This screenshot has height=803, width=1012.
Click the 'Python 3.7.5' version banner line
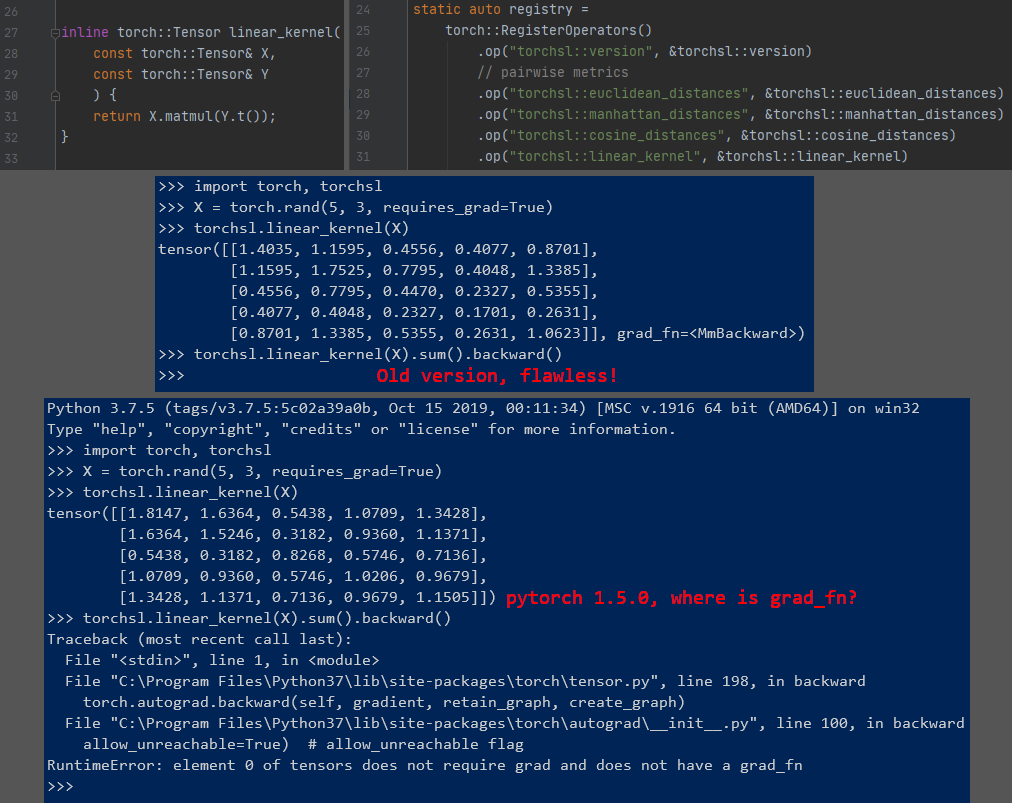tap(483, 409)
